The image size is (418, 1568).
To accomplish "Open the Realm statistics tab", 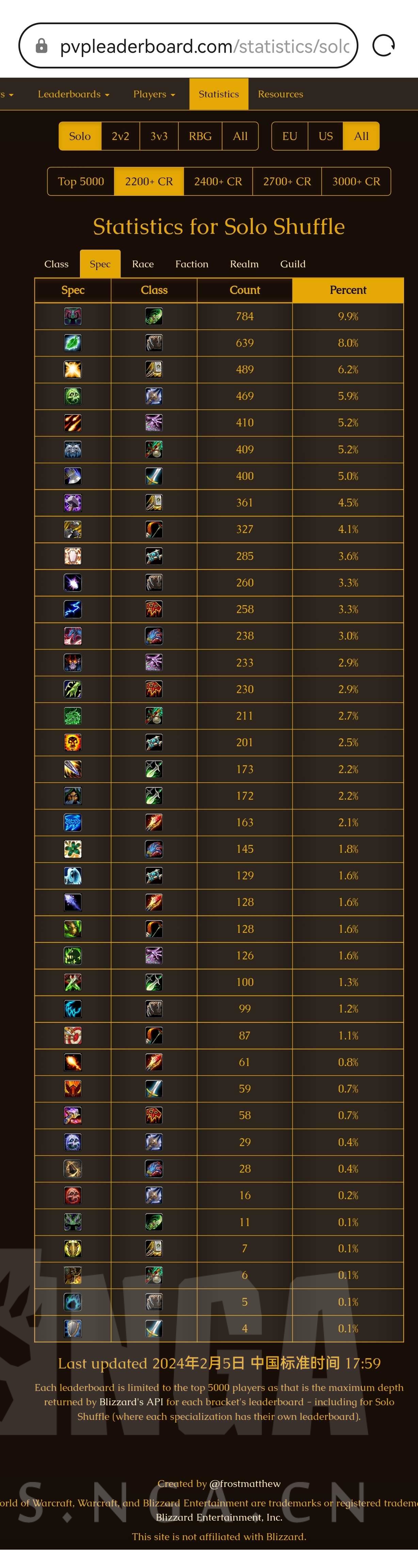I will tap(244, 264).
